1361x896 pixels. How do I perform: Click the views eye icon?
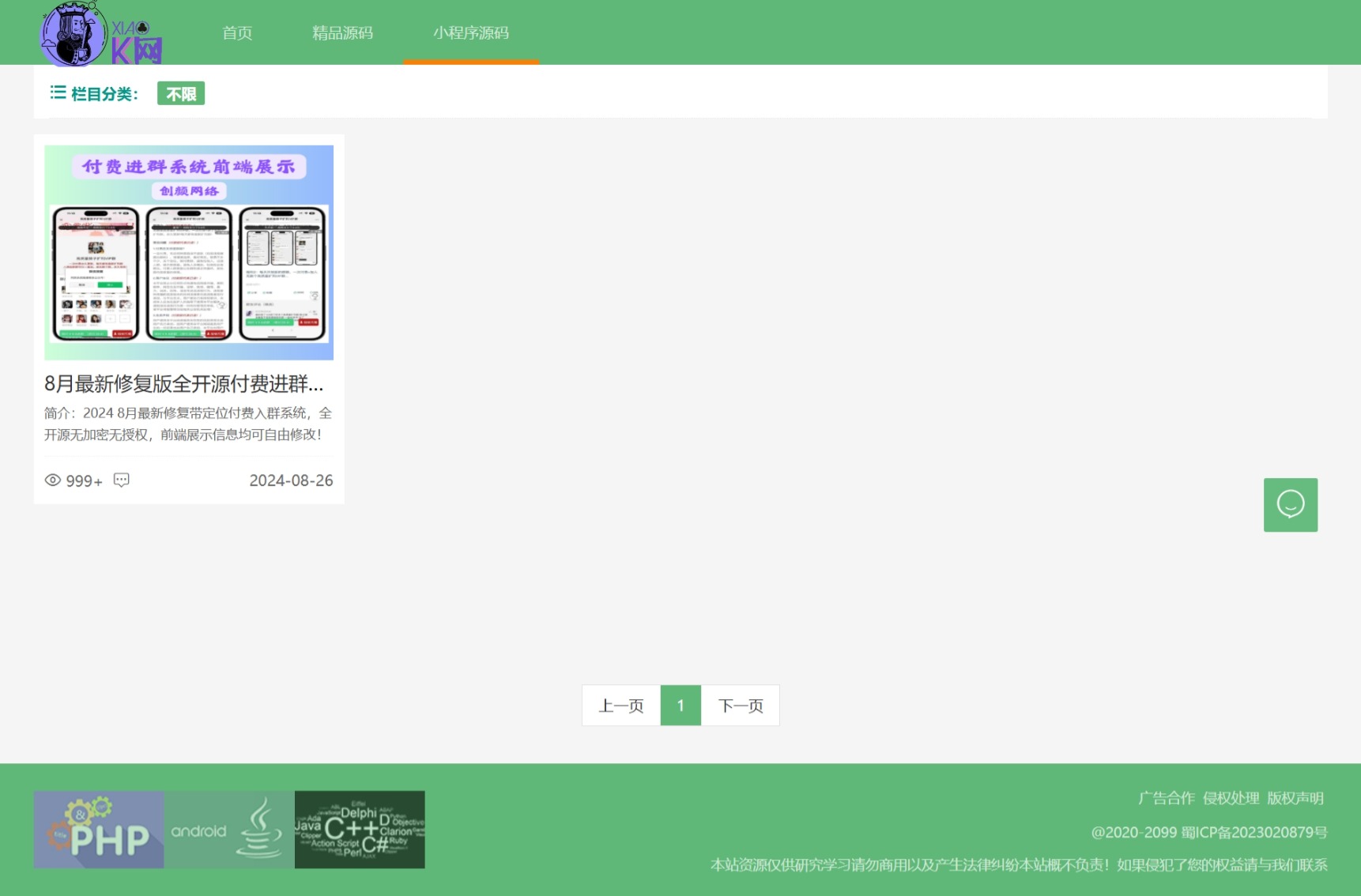(53, 480)
